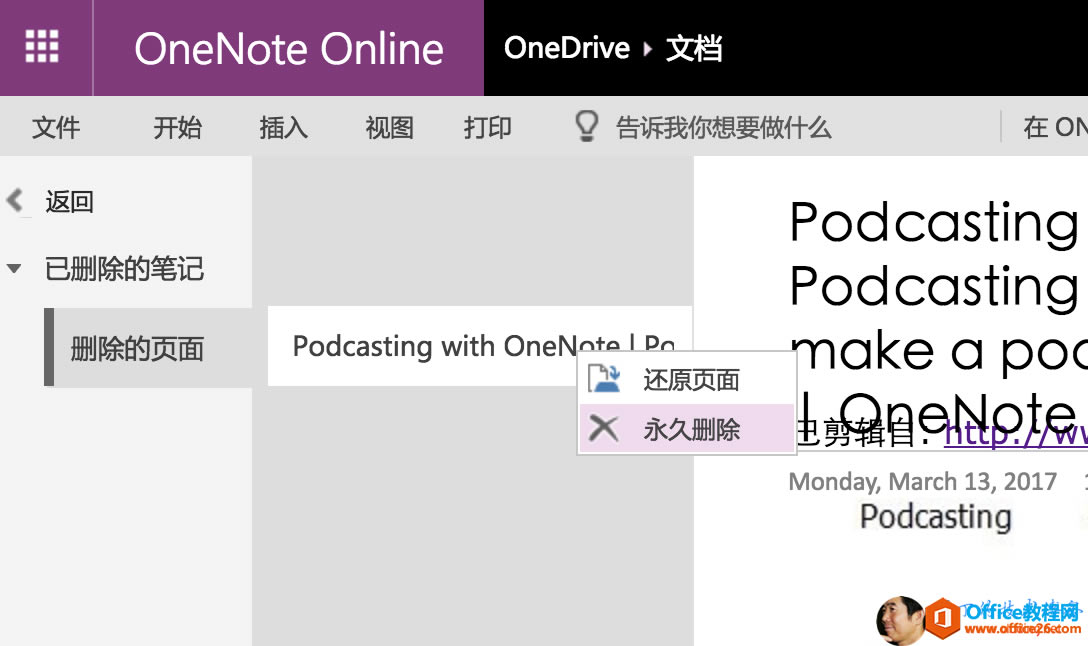The image size is (1088, 646).
Task: Click the X icon beside 永久删除
Action: tap(604, 428)
